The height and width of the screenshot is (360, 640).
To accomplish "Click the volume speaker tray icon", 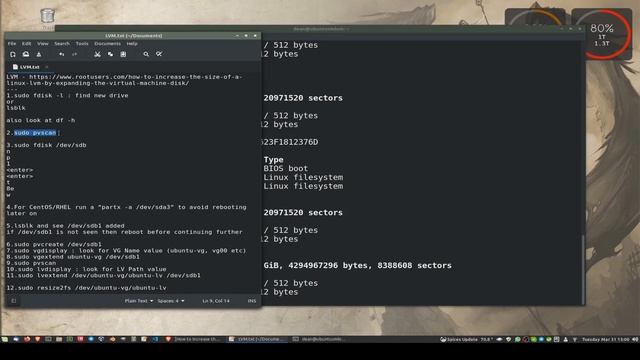I will (x=635, y=339).
